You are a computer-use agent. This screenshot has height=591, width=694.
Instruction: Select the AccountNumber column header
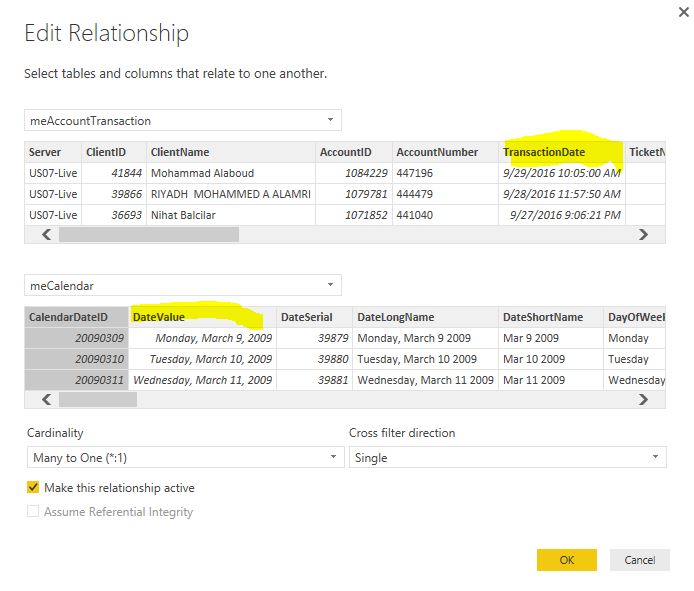pyautogui.click(x=445, y=152)
